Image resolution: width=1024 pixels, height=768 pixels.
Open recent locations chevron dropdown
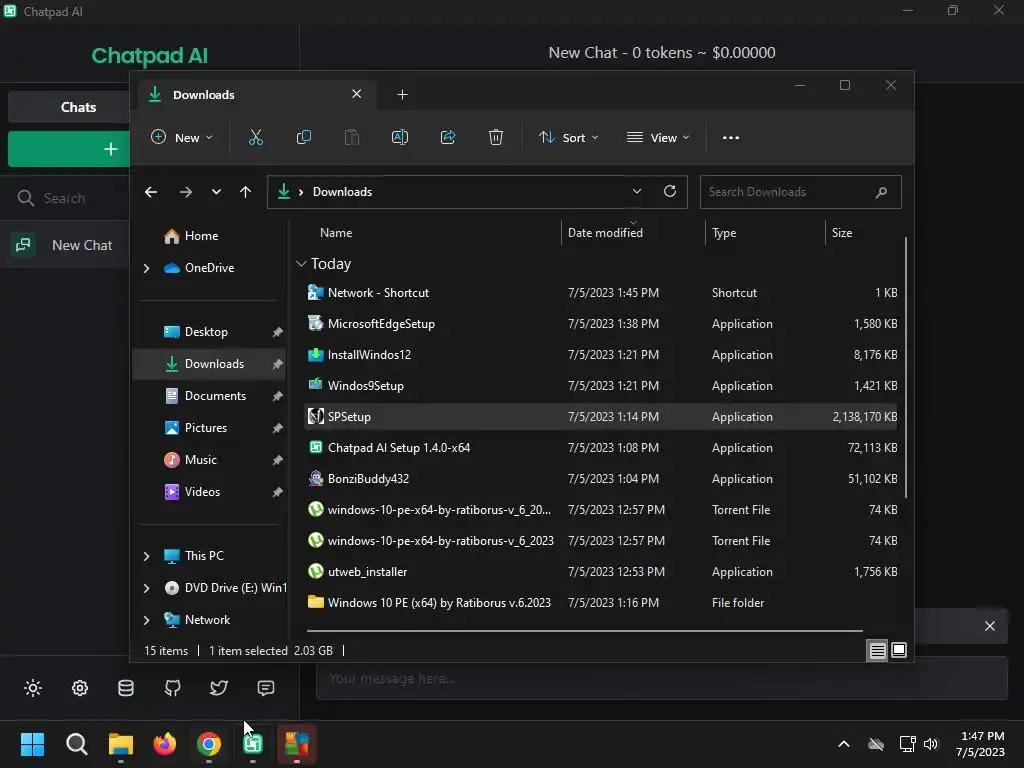(x=216, y=192)
